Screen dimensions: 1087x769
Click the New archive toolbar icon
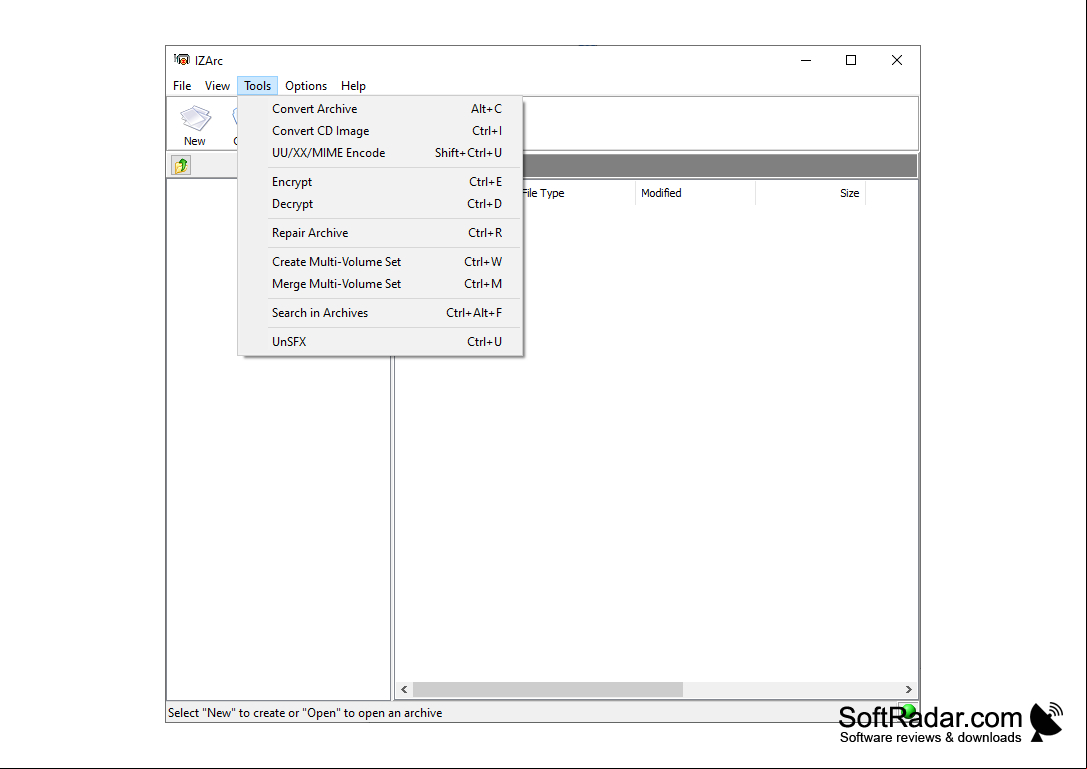(x=195, y=126)
